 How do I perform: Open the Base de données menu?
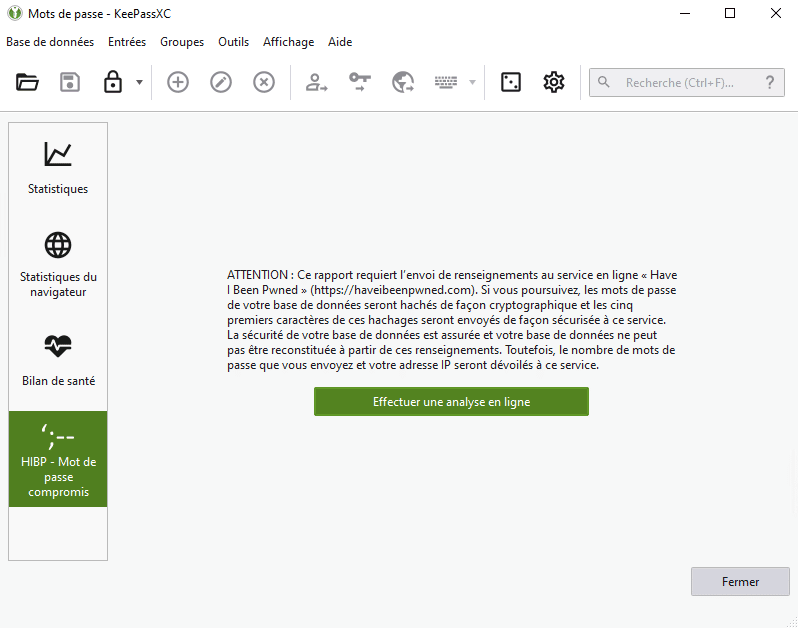tap(50, 42)
